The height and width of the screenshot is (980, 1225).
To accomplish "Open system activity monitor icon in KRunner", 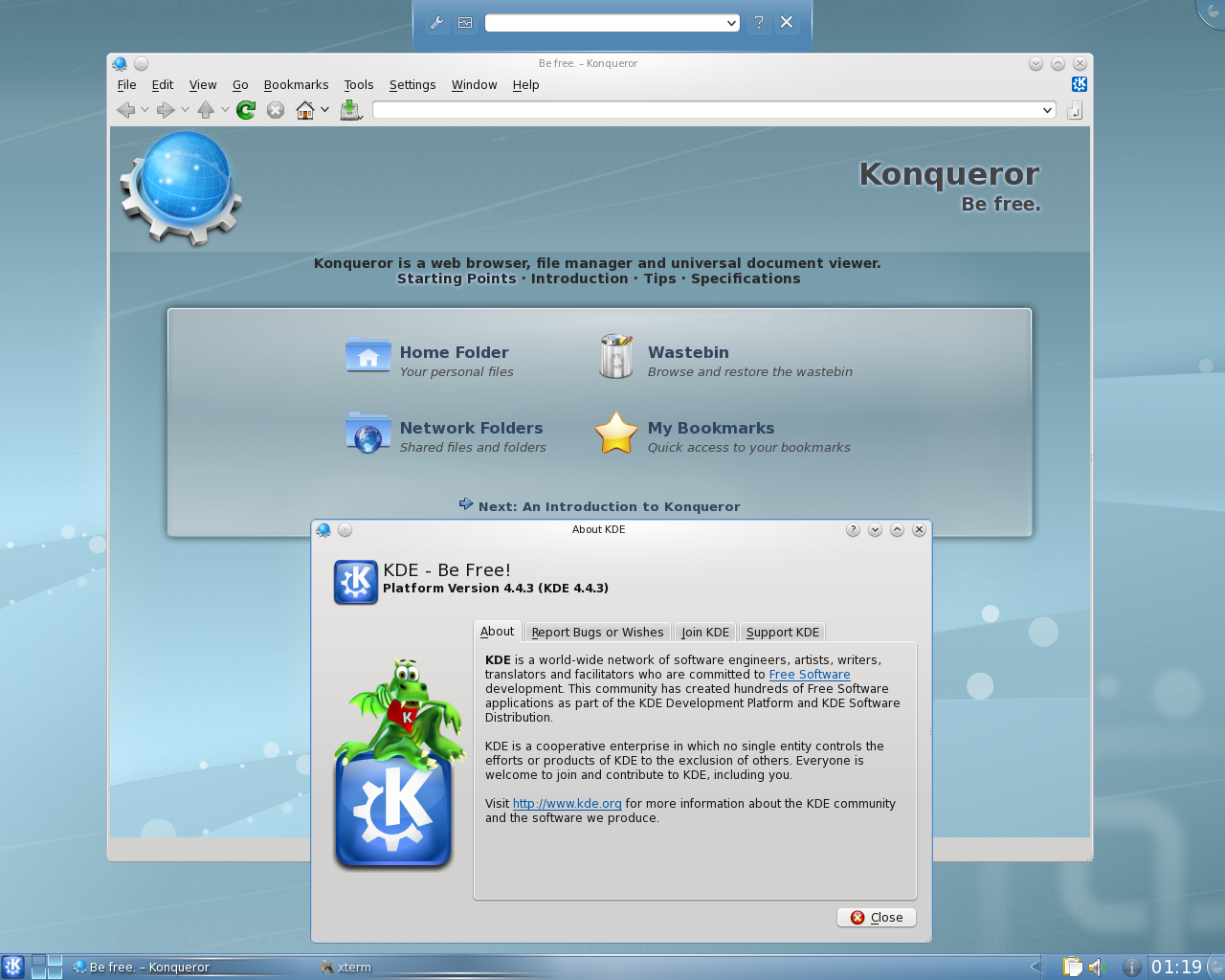I will (465, 23).
